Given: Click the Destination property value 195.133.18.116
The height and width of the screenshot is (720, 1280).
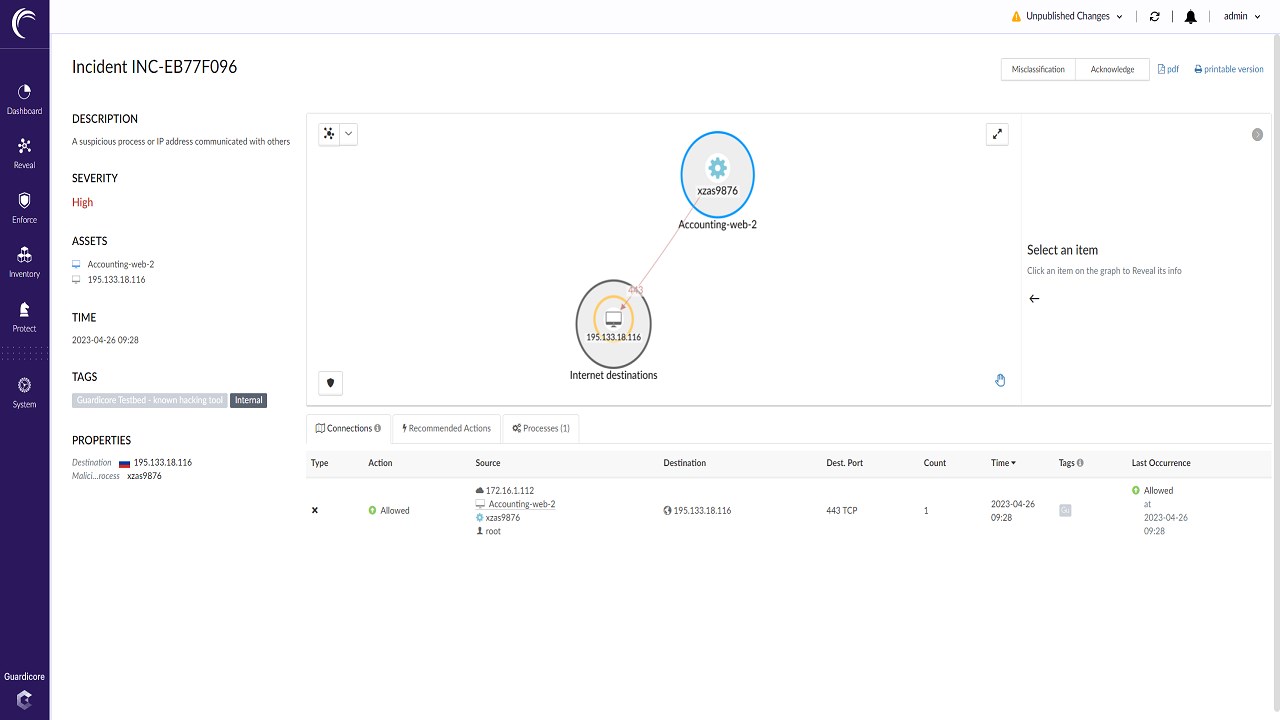Looking at the screenshot, I should pos(163,463).
